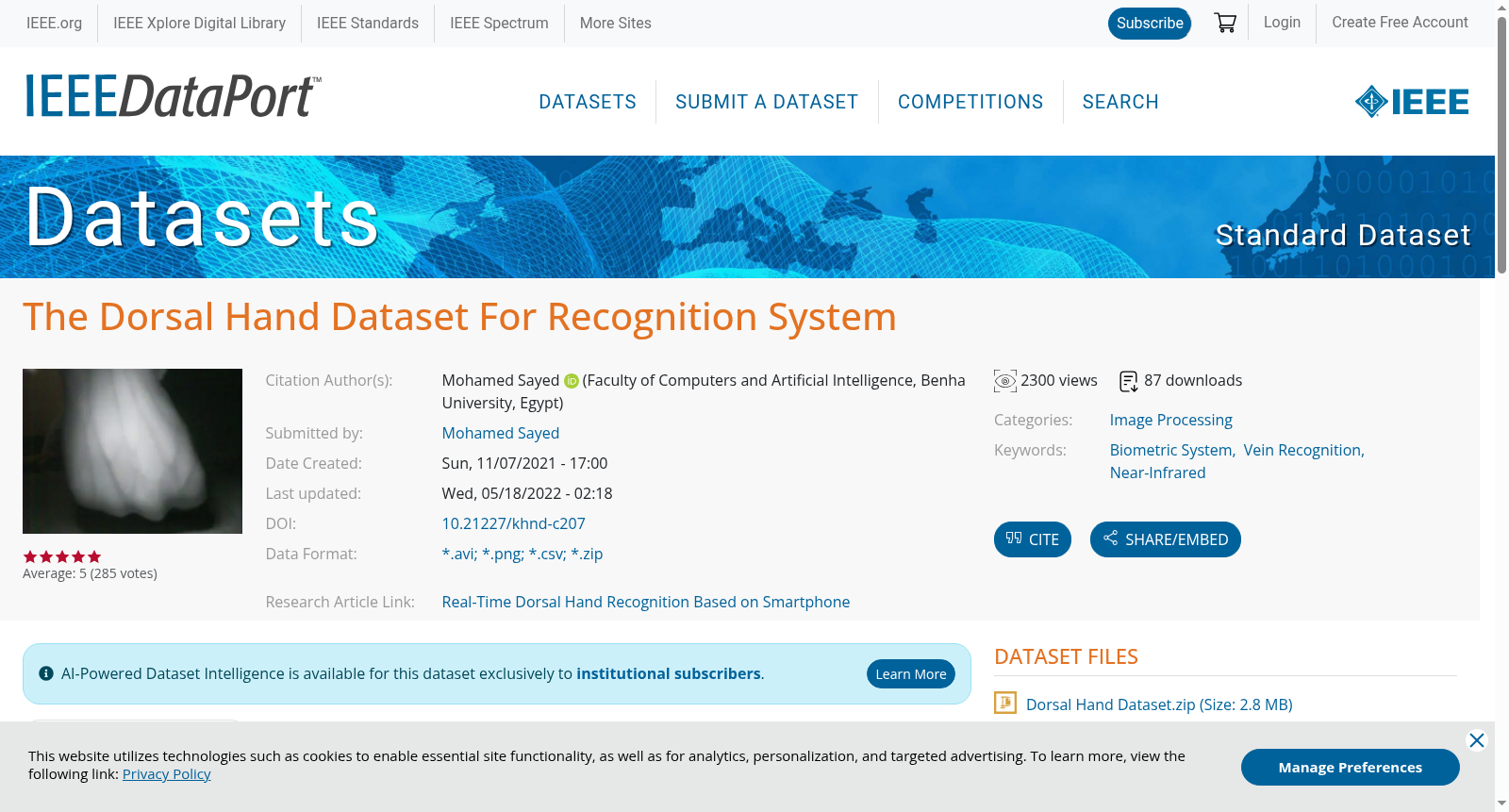Download Dorsal Hand Dataset.zip file
1509x812 pixels.
1159,704
